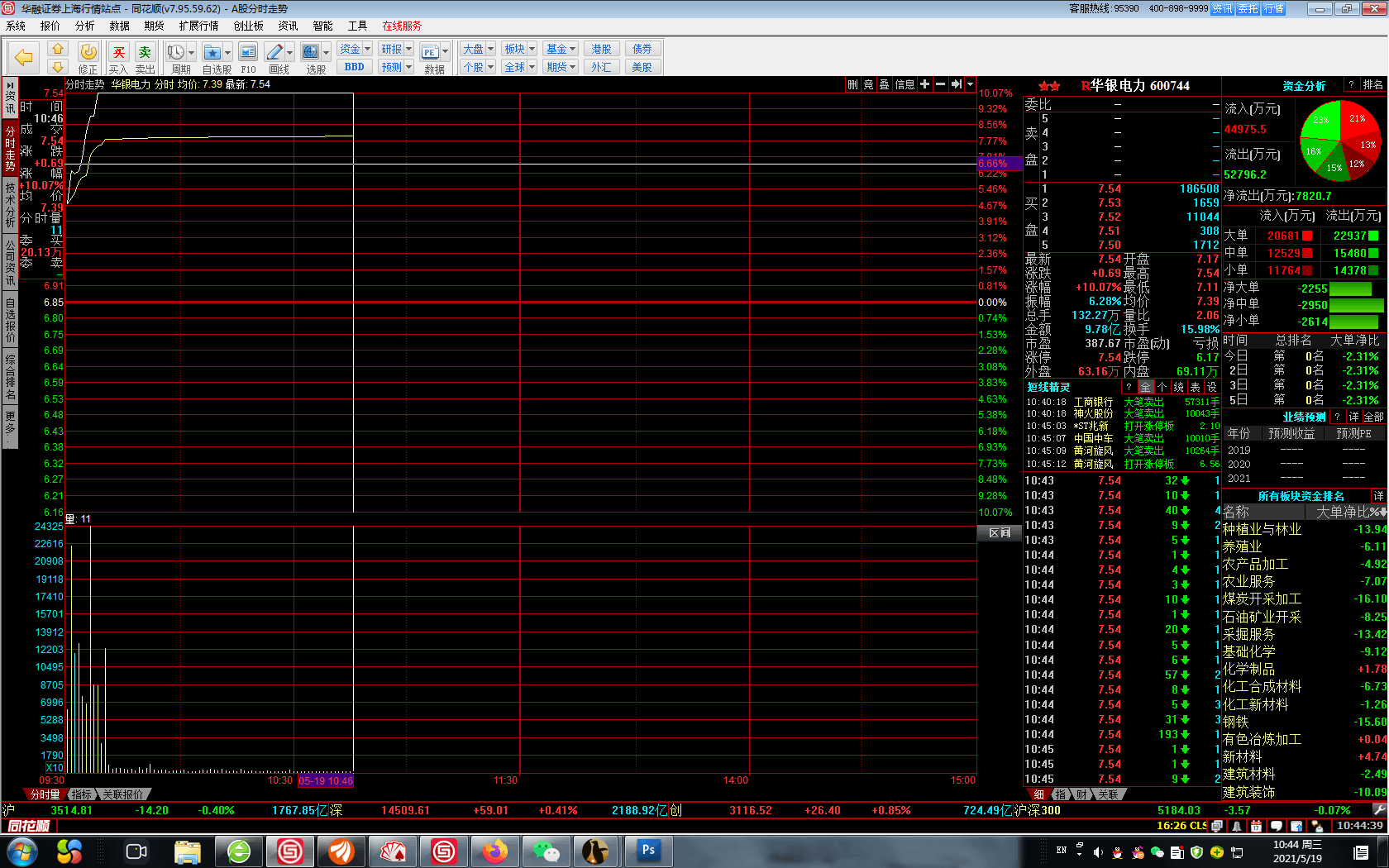This screenshot has width=1389, height=868.
Task: Open Photoshop from the Windows taskbar
Action: [x=649, y=851]
